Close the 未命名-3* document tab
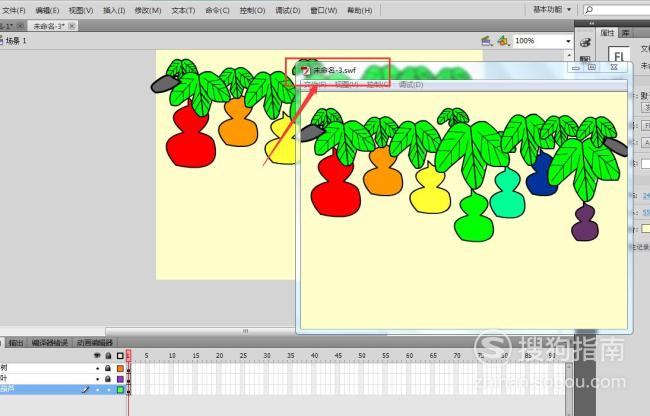Viewport: 650px width, 416px height. point(72,26)
